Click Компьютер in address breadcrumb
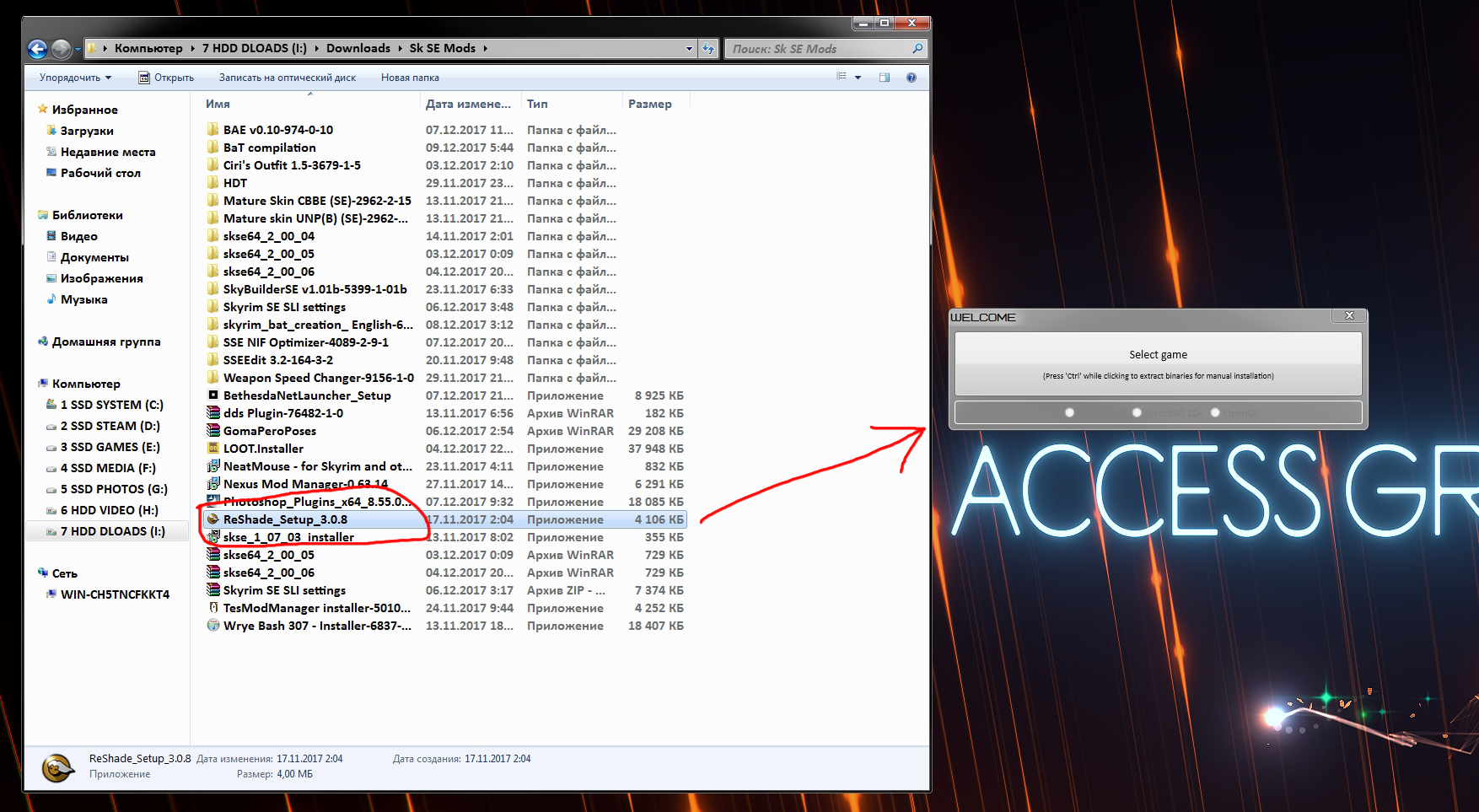 [148, 48]
